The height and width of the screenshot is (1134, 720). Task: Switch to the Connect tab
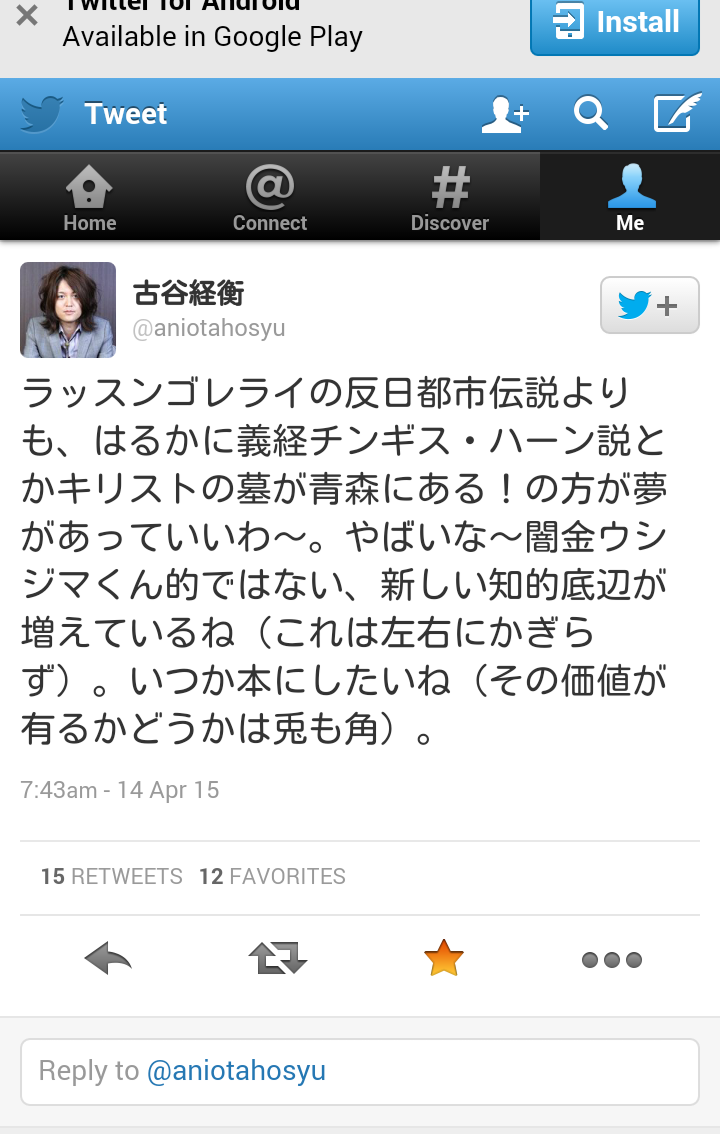coord(270,197)
